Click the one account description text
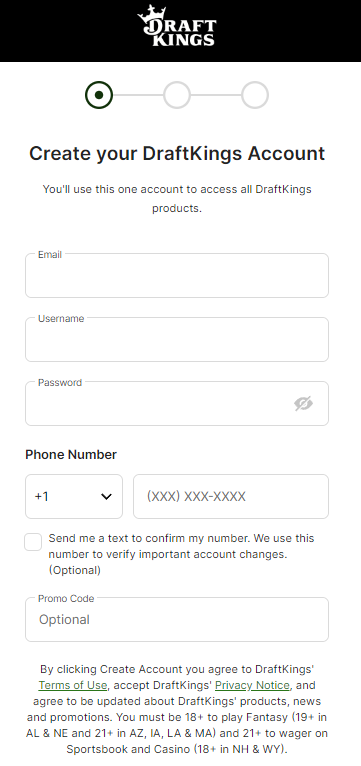This screenshot has width=361, height=766. pyautogui.click(x=177, y=199)
